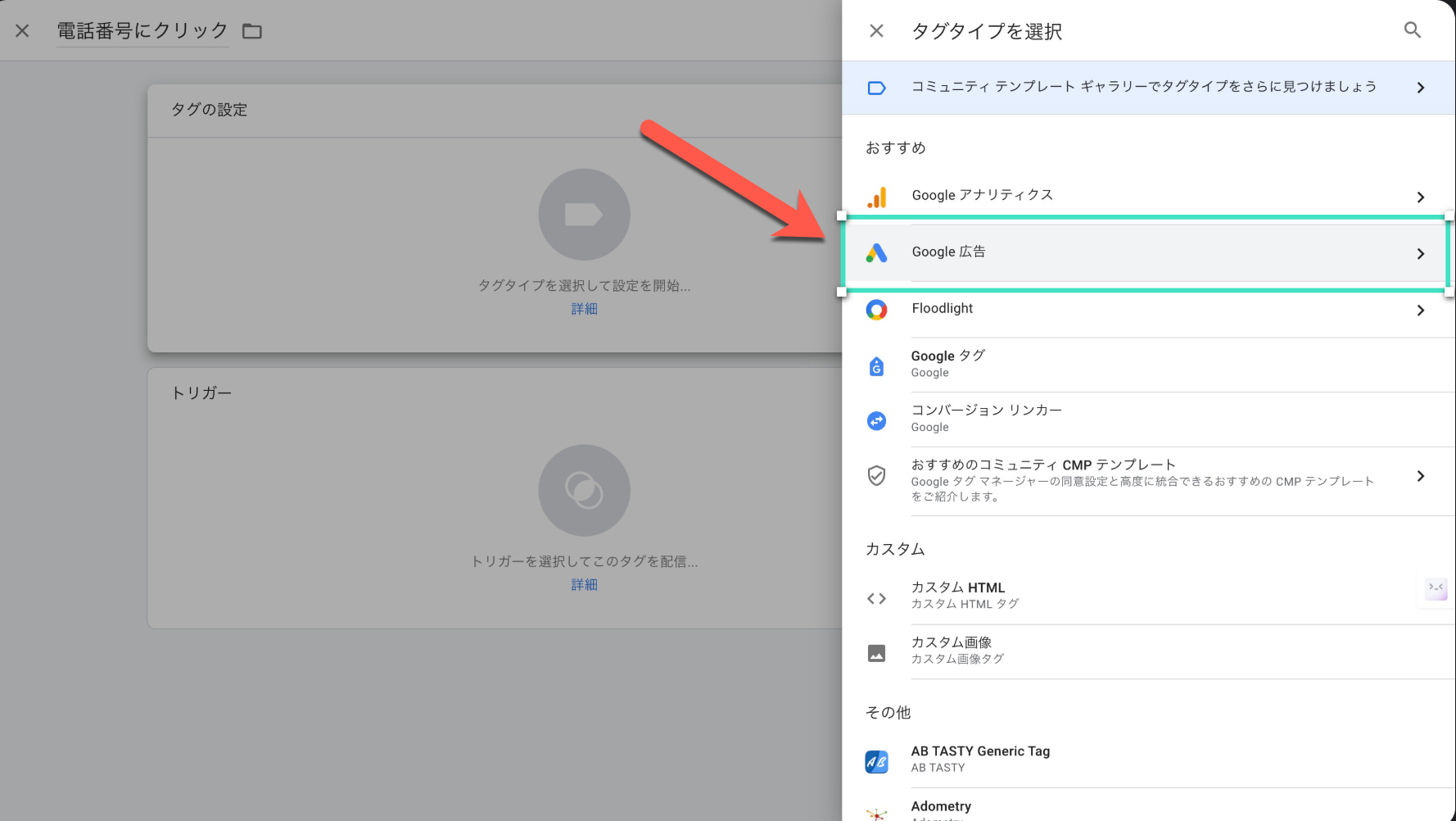Expand the Google 広告 chevron arrow
1456x821 pixels.
(x=1421, y=254)
